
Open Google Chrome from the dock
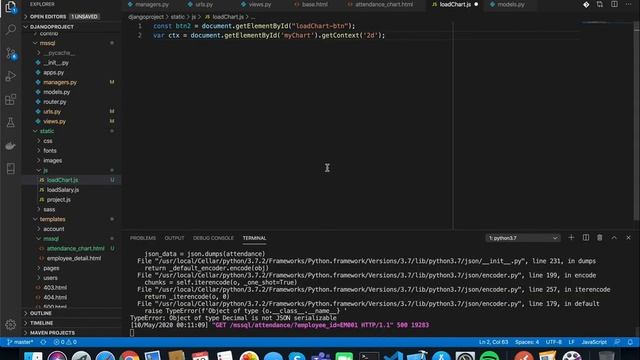click(129, 356)
